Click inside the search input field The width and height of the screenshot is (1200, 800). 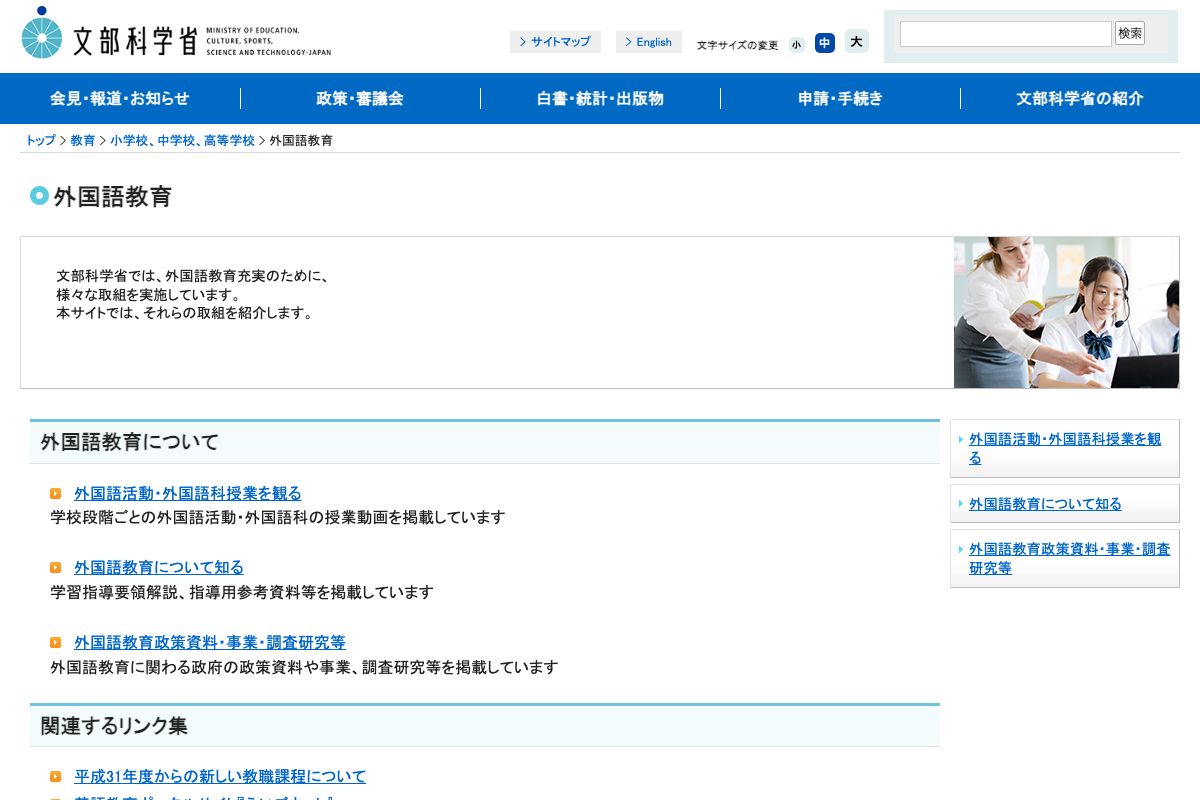(1005, 33)
